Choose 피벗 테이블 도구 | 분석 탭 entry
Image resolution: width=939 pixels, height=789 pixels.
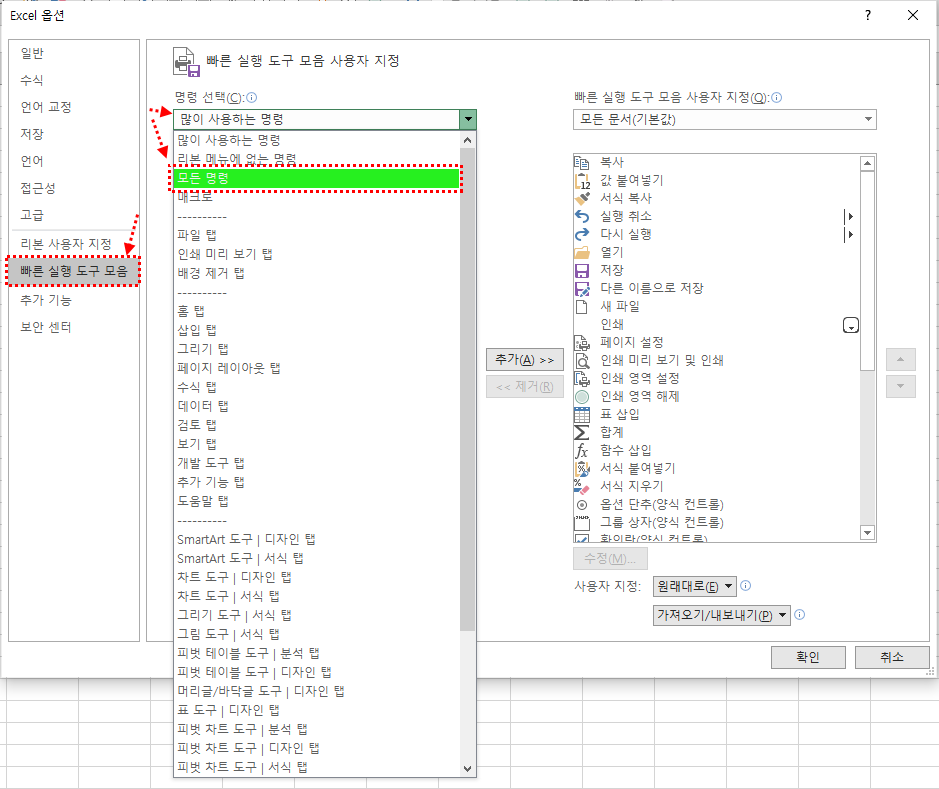tap(317, 653)
